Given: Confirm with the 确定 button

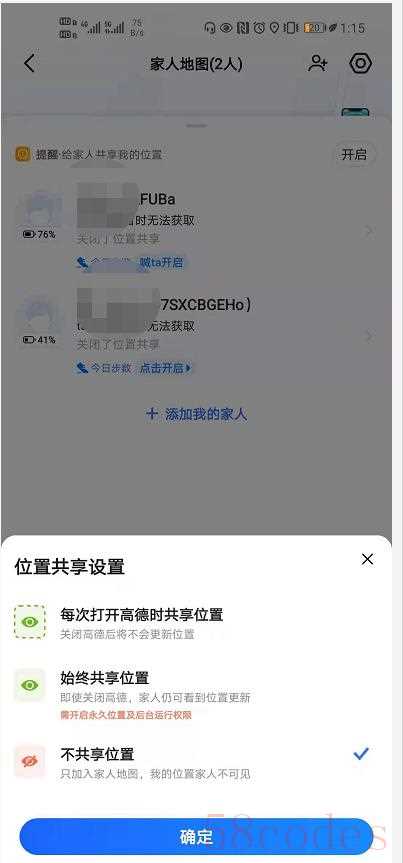Looking at the screenshot, I should (197, 837).
